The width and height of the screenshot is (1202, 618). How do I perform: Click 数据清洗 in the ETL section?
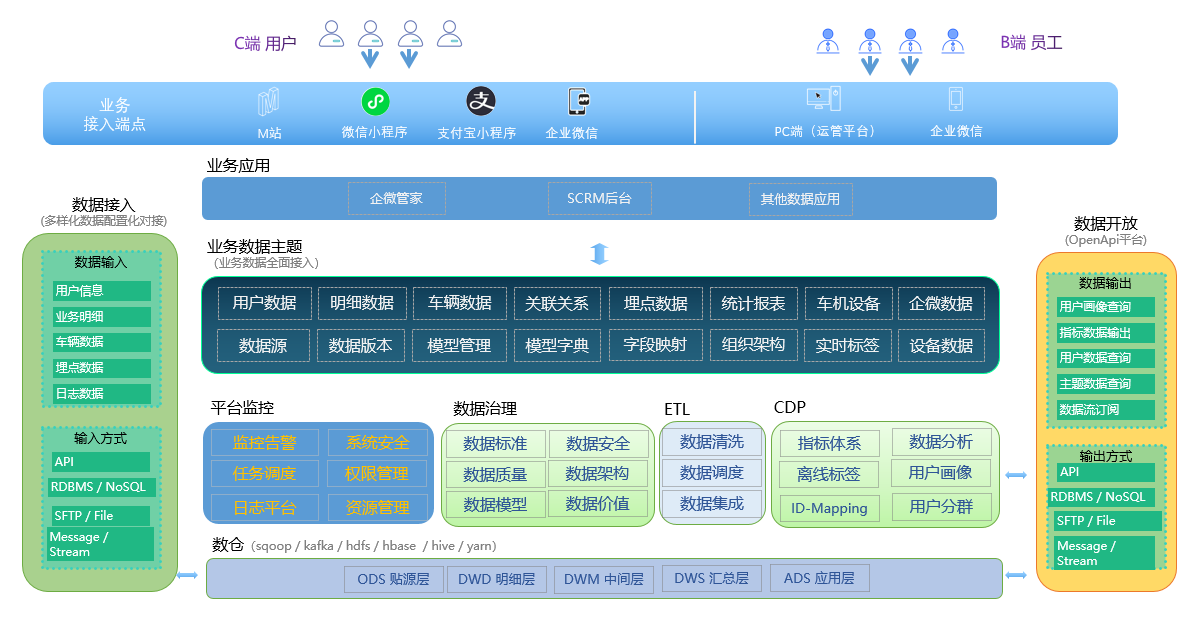[711, 442]
